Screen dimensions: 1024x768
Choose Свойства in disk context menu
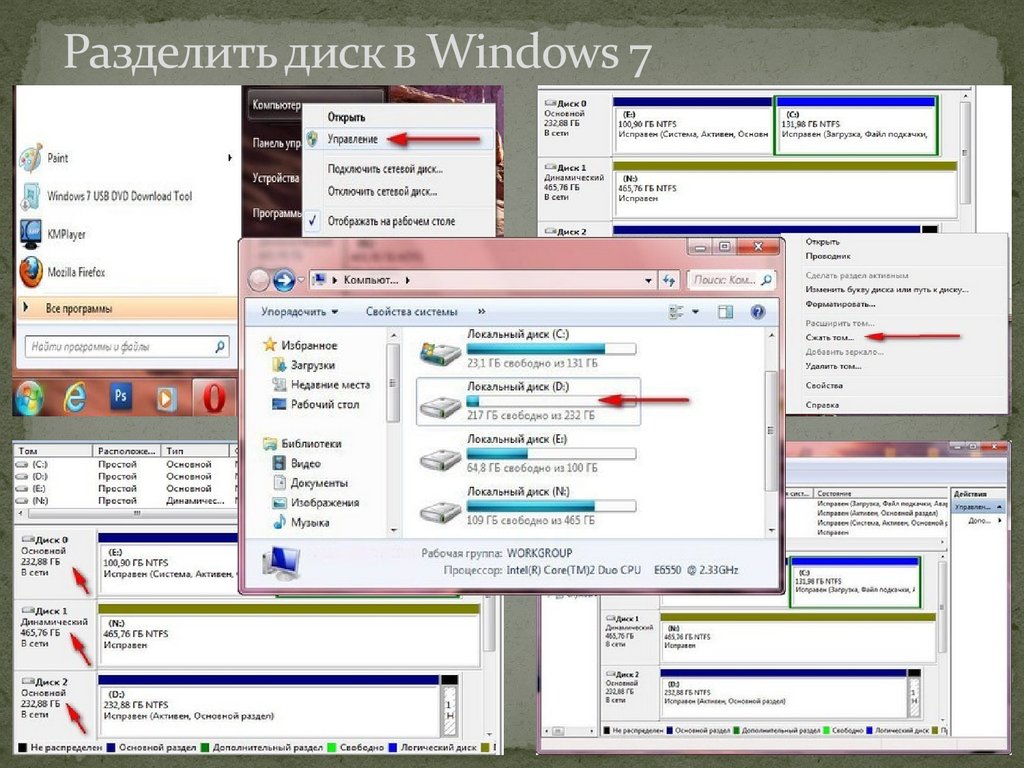coord(824,385)
